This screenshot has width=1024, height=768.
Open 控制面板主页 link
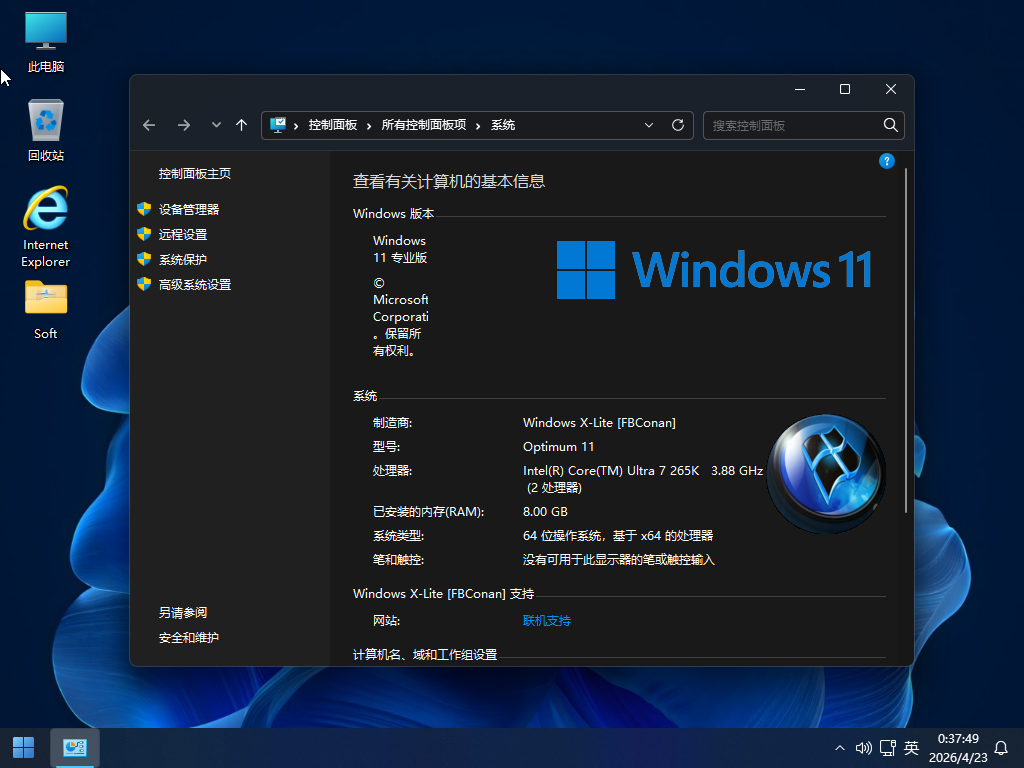[x=195, y=174]
